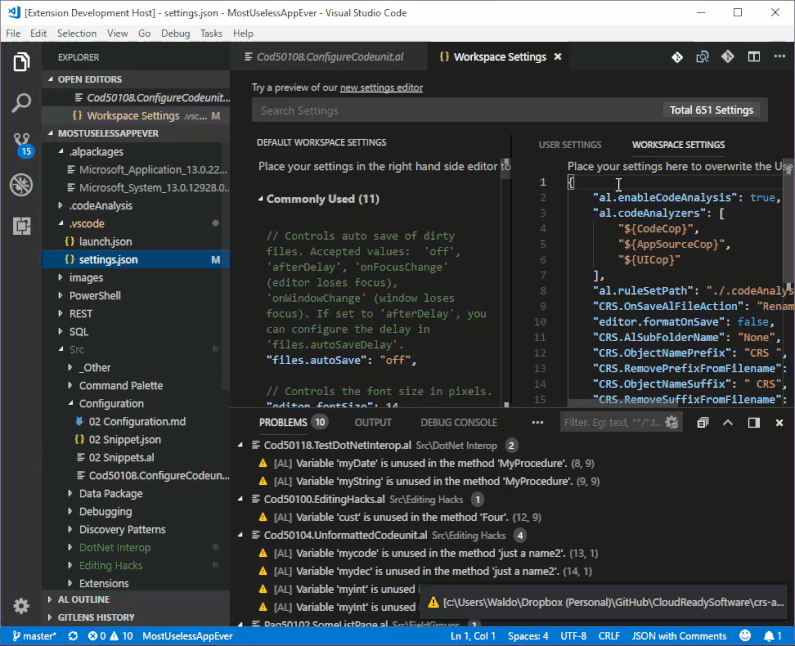Click the Search Settings input field
Viewport: 795px width, 646px height.
456,111
